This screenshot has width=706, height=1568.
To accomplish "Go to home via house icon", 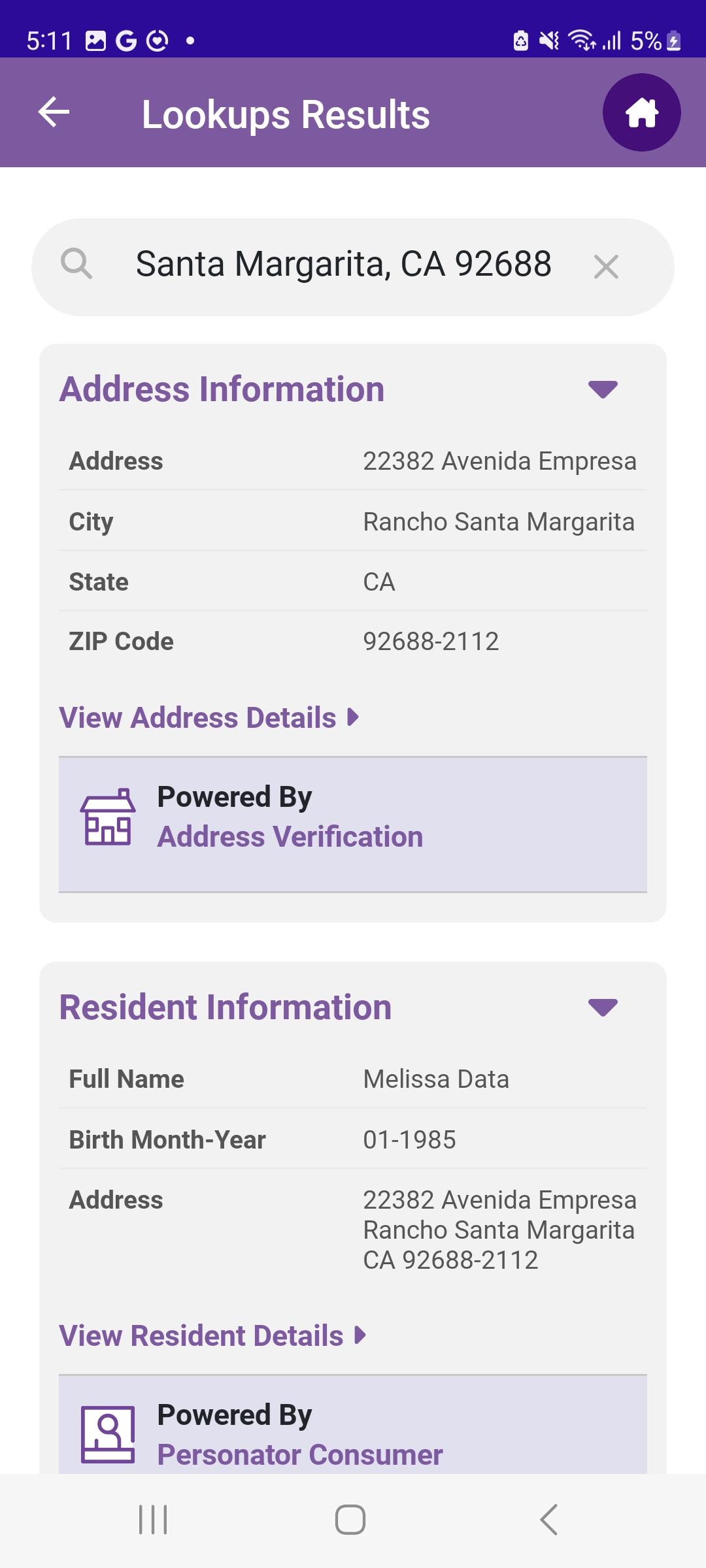I will 641,112.
